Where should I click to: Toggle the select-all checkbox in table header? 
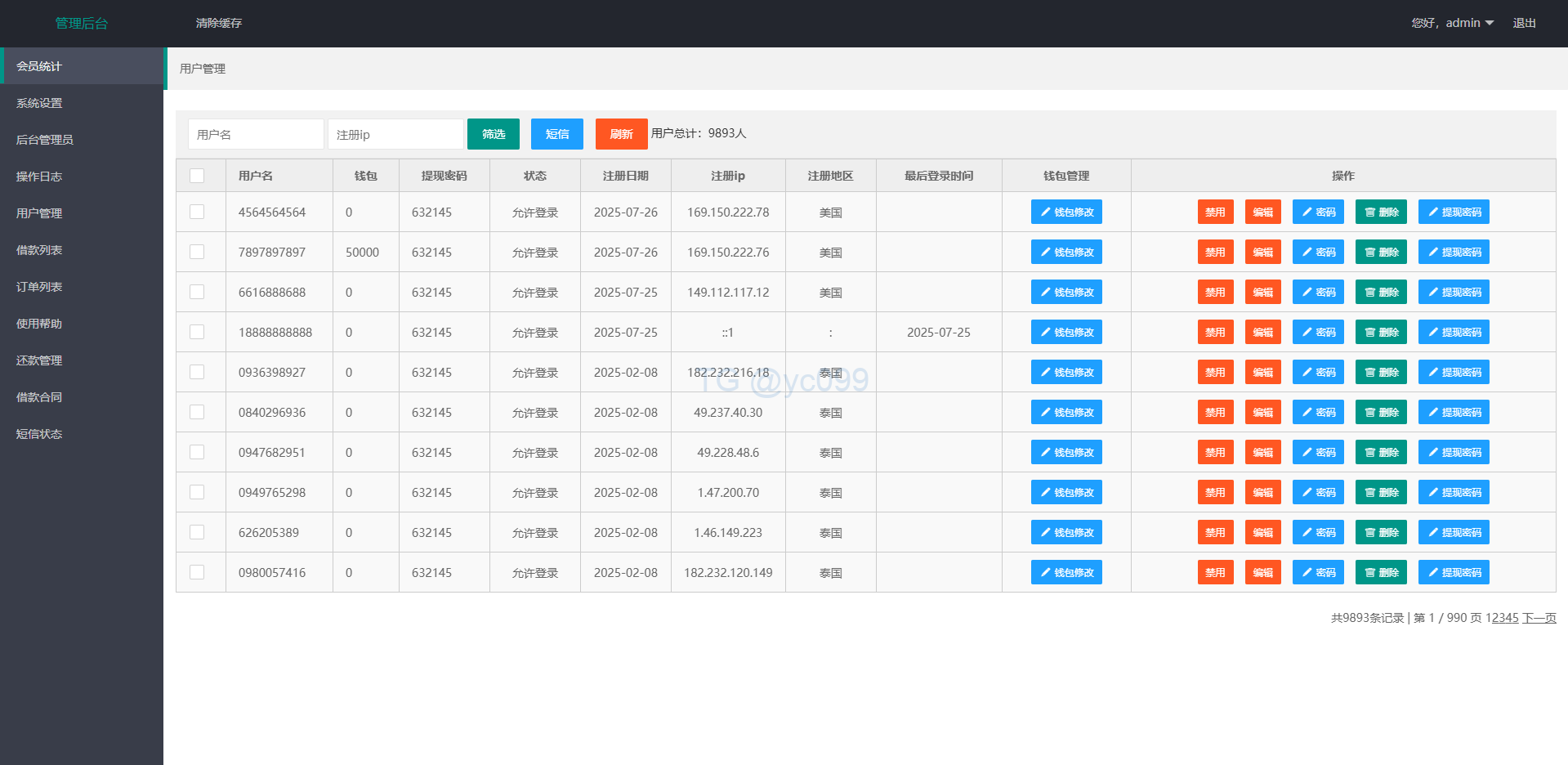coord(197,176)
